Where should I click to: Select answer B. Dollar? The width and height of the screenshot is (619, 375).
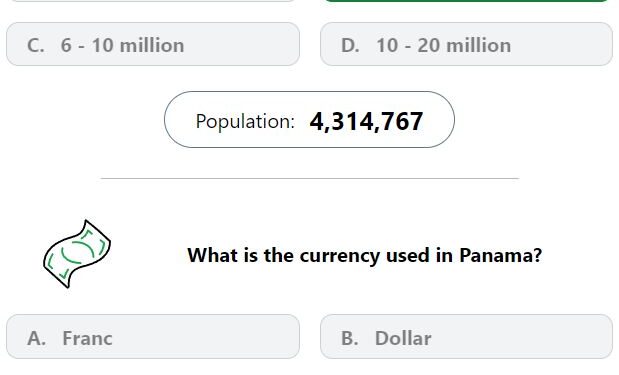(x=466, y=337)
